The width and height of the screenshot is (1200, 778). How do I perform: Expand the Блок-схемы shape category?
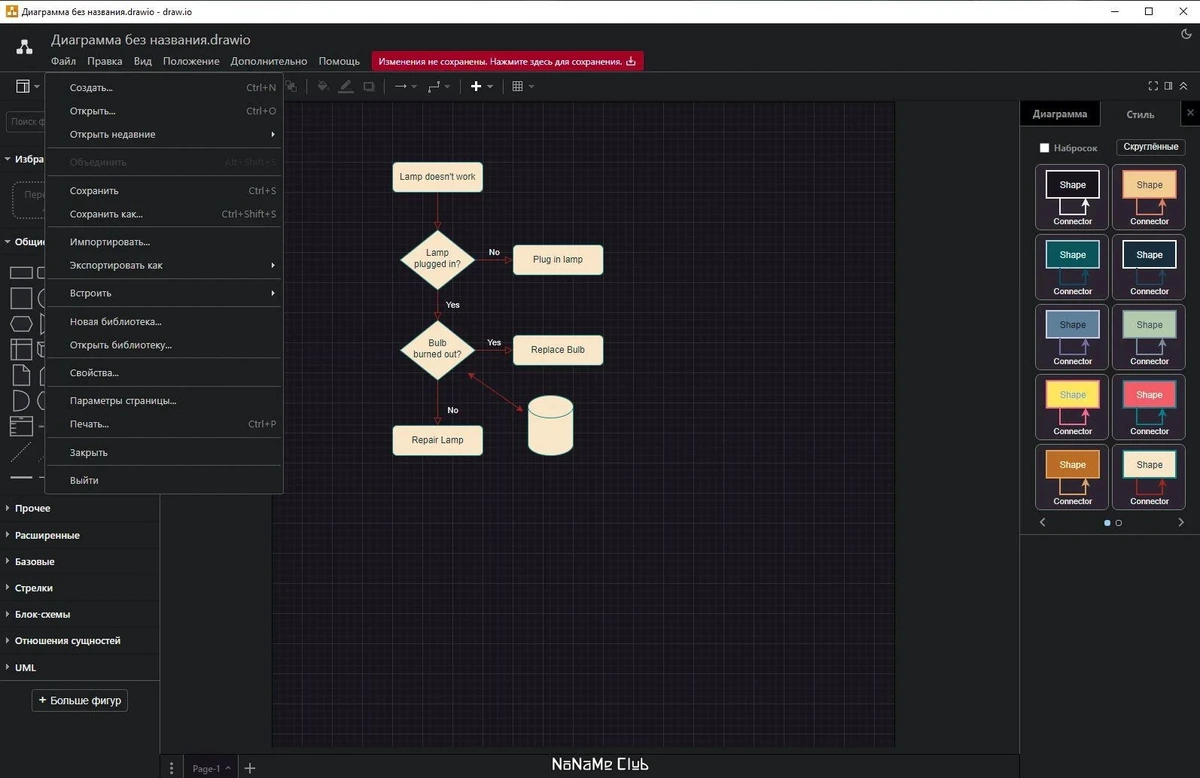click(x=80, y=614)
